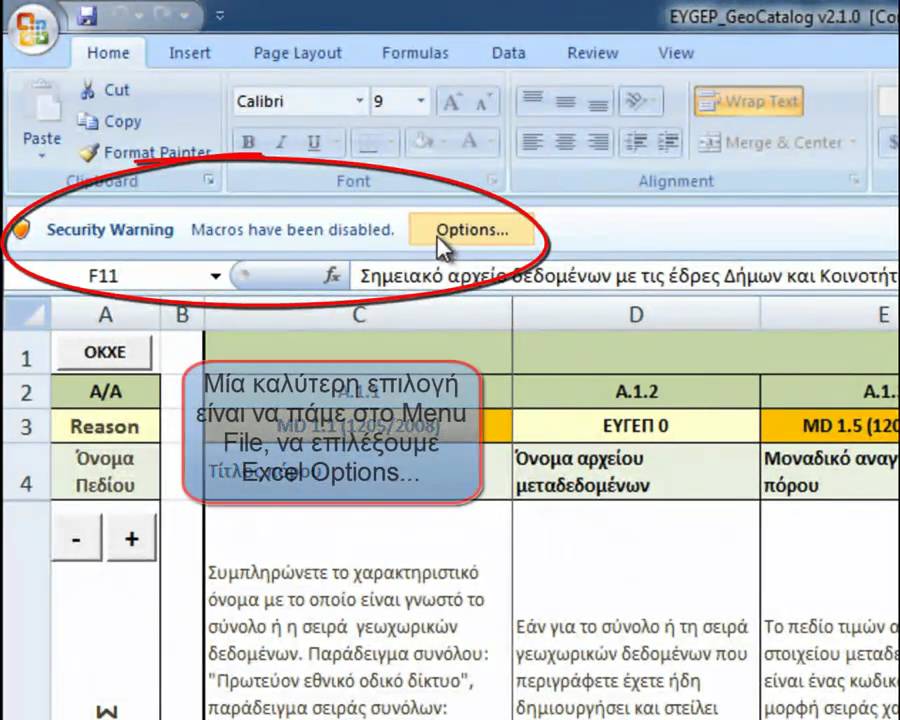
Task: Open the Insert ribbon tab
Action: point(189,53)
